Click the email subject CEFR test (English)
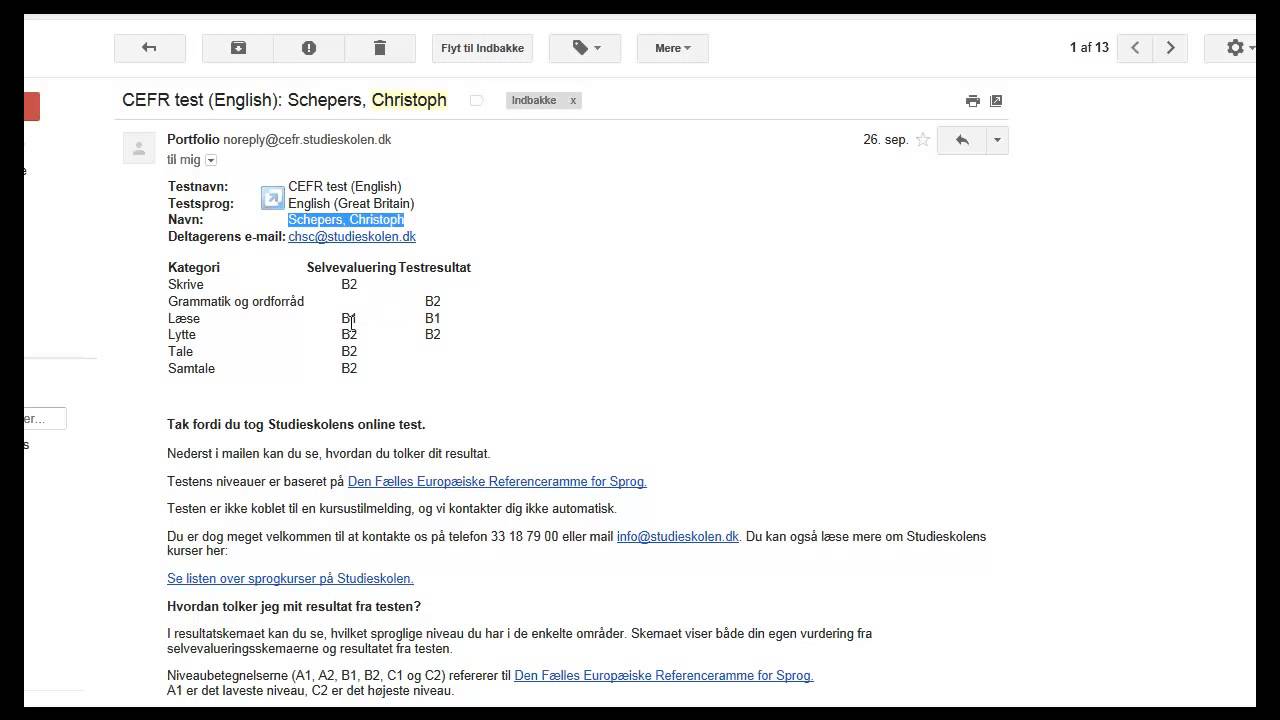This screenshot has width=1280, height=720. [284, 100]
